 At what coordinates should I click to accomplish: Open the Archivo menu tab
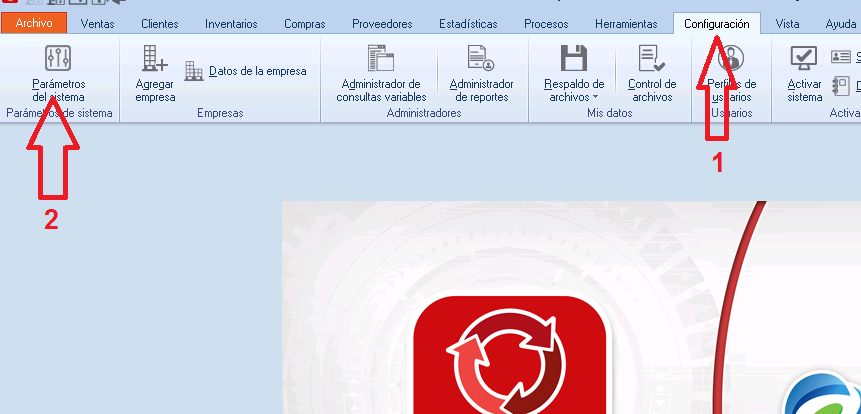(x=34, y=24)
